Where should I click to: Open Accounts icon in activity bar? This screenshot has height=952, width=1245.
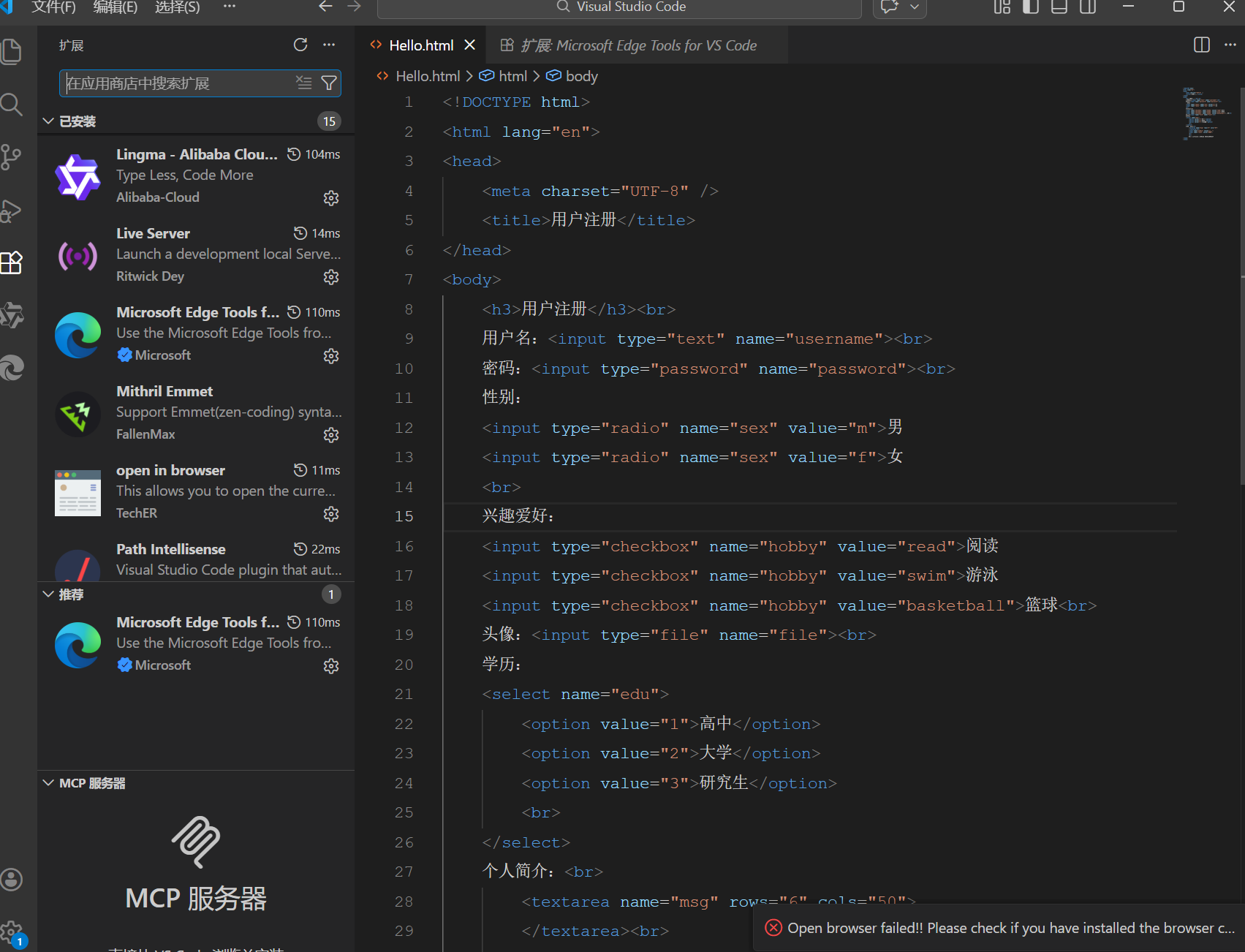click(x=12, y=880)
